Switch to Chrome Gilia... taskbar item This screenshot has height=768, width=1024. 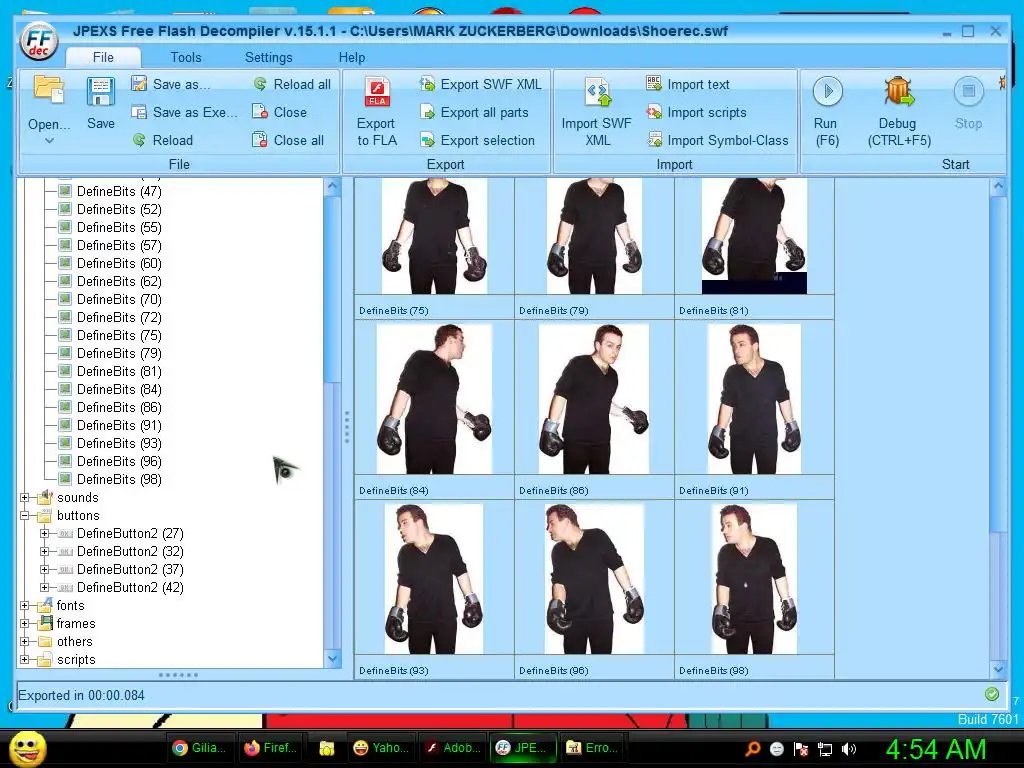pos(199,748)
